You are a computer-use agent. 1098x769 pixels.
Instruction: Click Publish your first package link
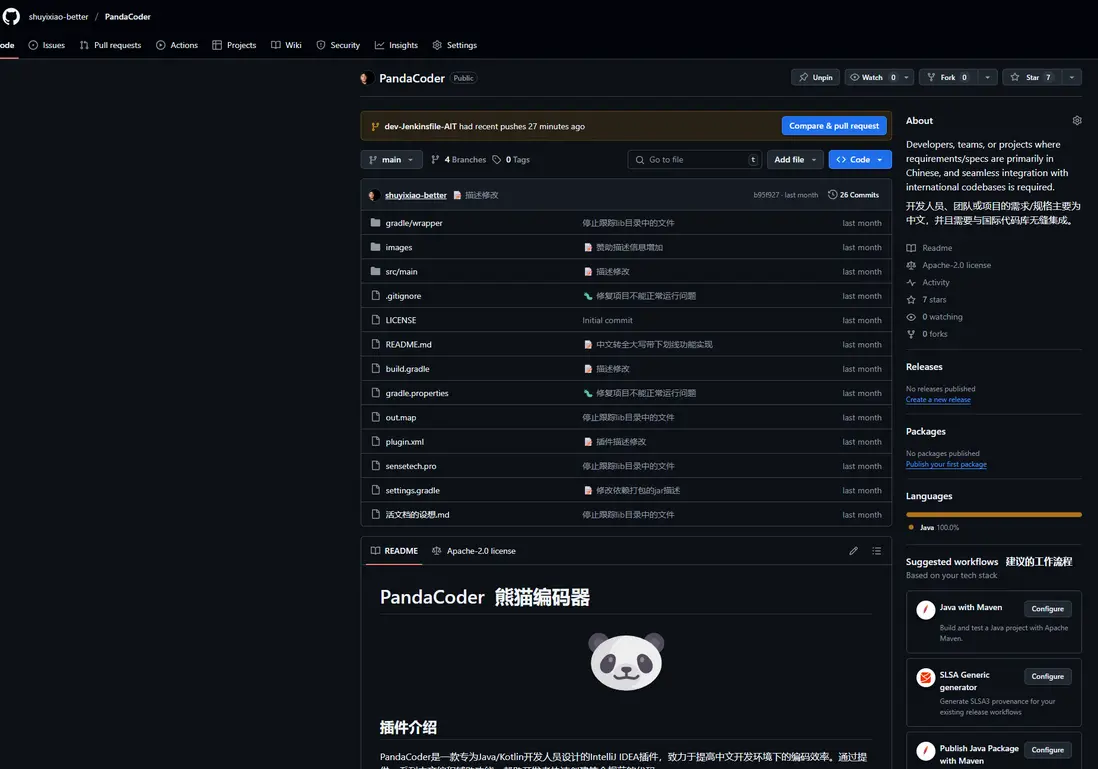tap(946, 464)
